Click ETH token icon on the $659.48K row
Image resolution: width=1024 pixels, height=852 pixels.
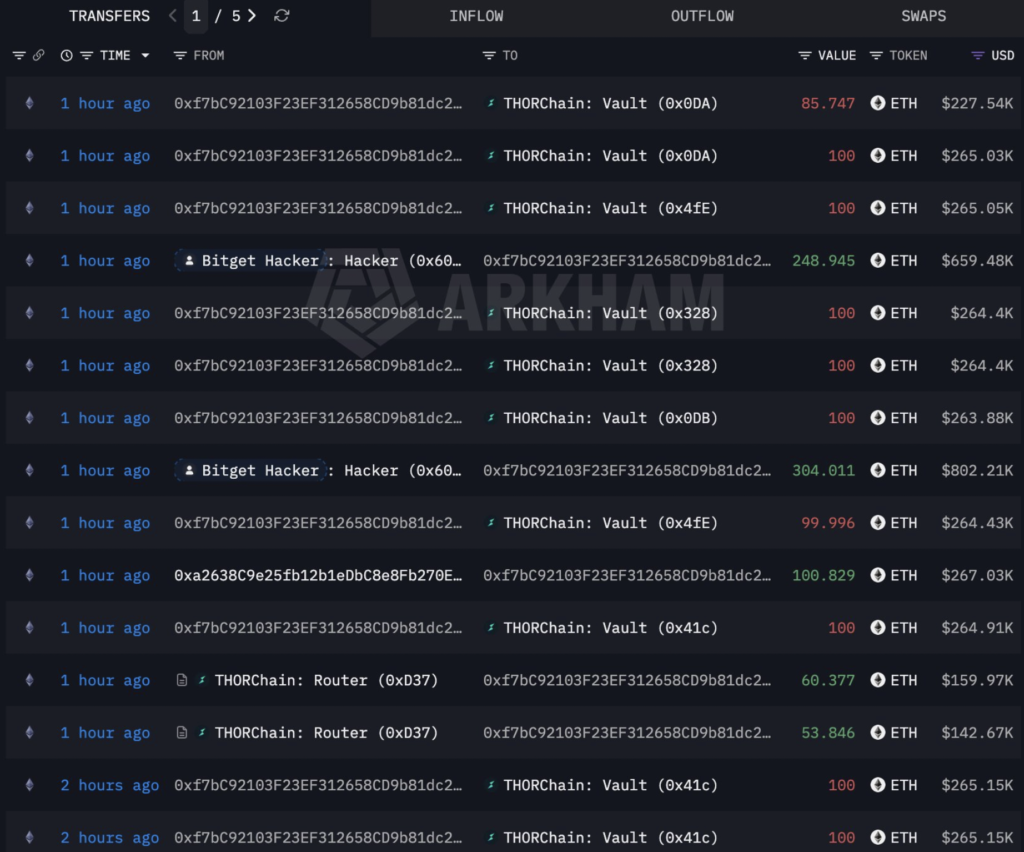878,260
